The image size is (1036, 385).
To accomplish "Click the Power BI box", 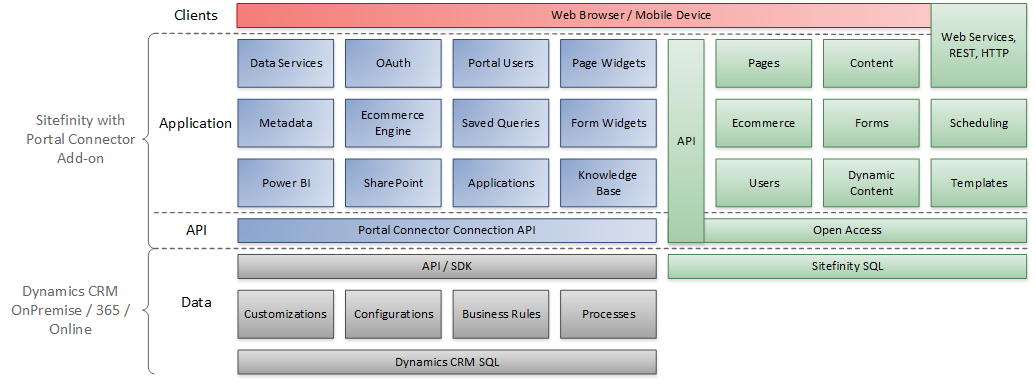I will coord(286,183).
